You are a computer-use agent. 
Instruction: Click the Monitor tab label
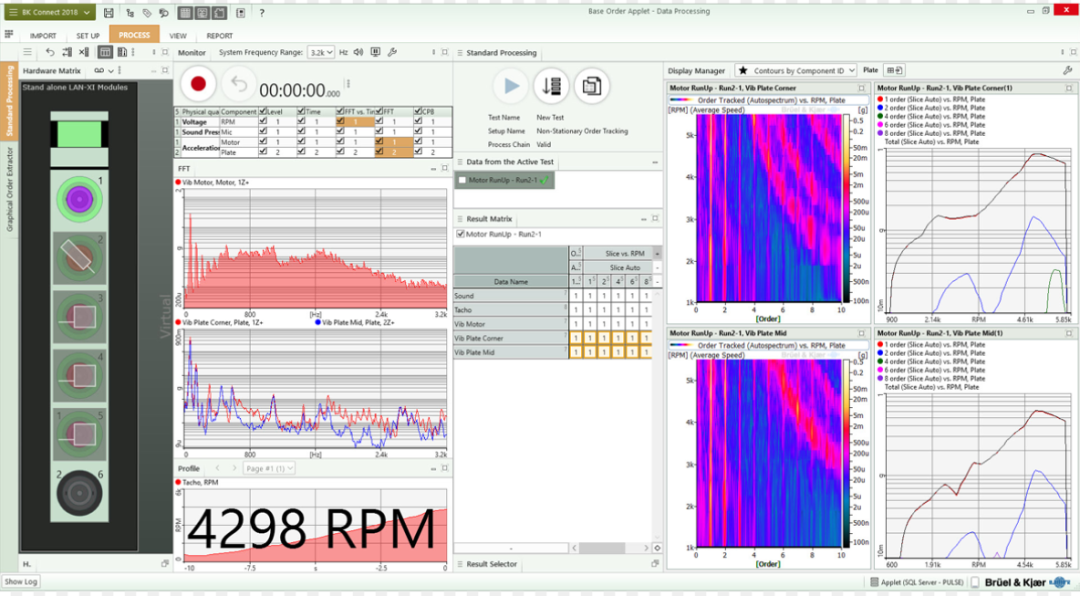coord(191,52)
